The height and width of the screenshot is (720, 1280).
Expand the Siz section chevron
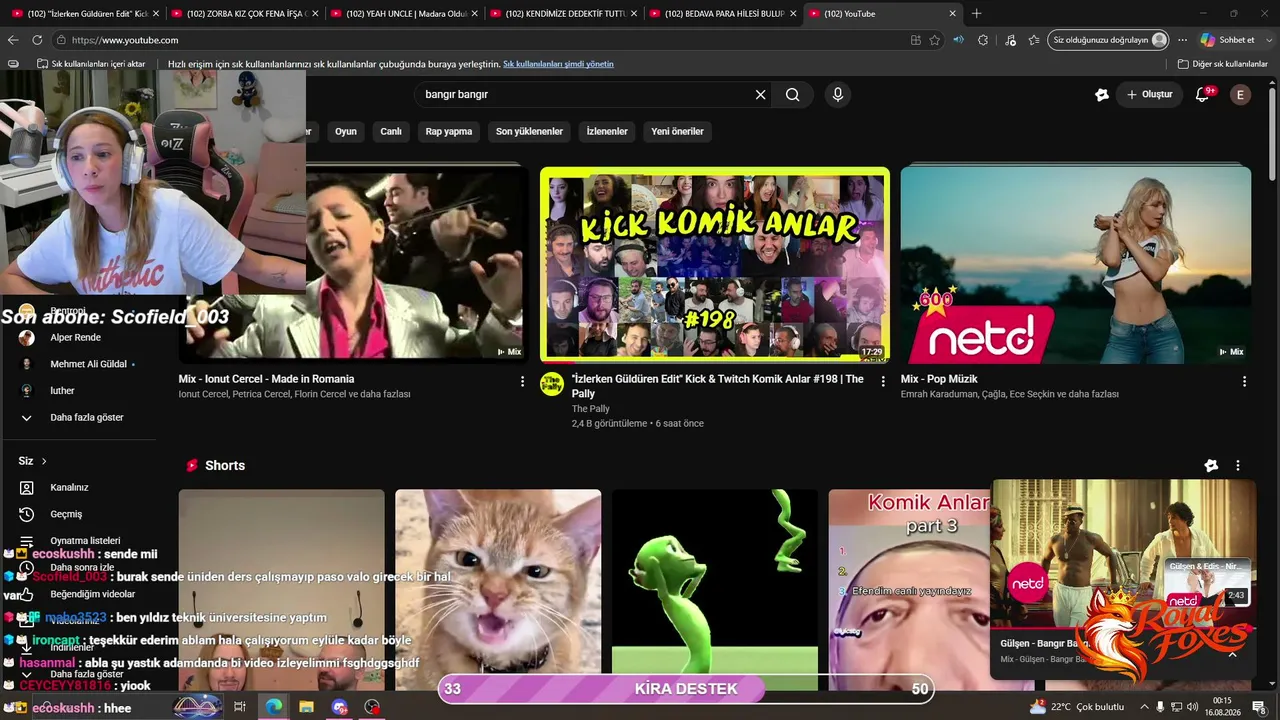44,461
